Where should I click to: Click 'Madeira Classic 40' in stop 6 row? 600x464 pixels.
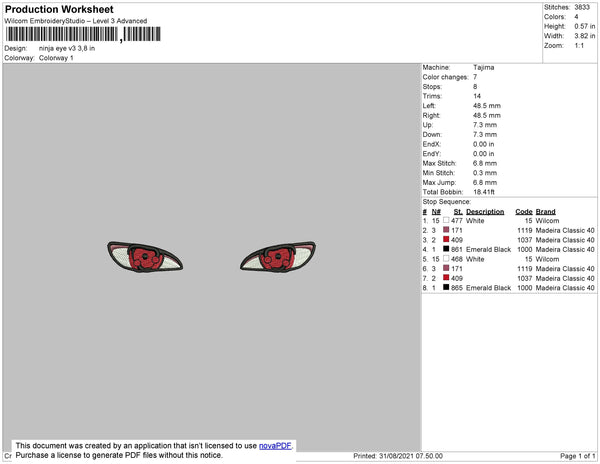click(565, 269)
